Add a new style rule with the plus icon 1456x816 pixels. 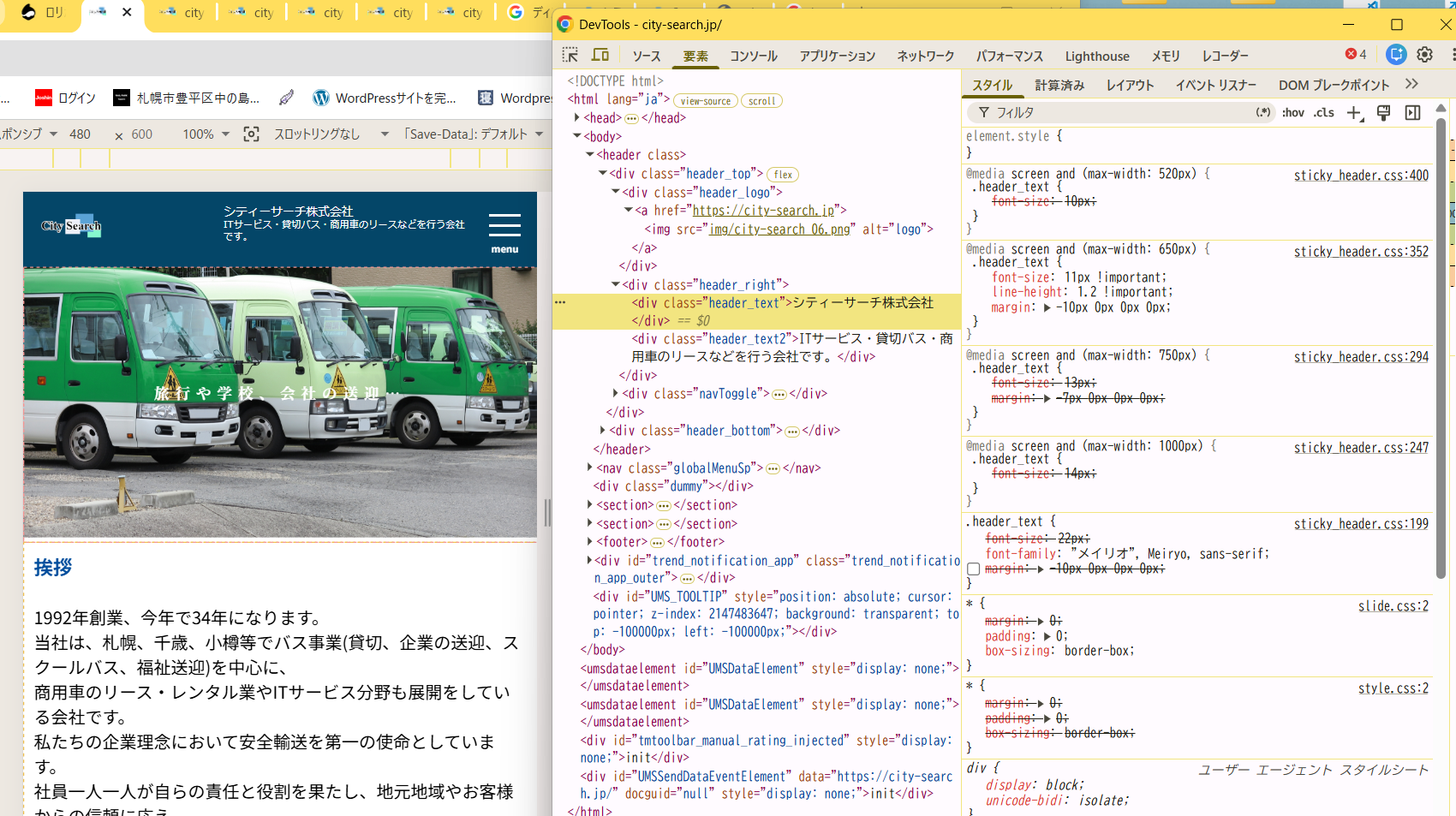tap(1354, 113)
